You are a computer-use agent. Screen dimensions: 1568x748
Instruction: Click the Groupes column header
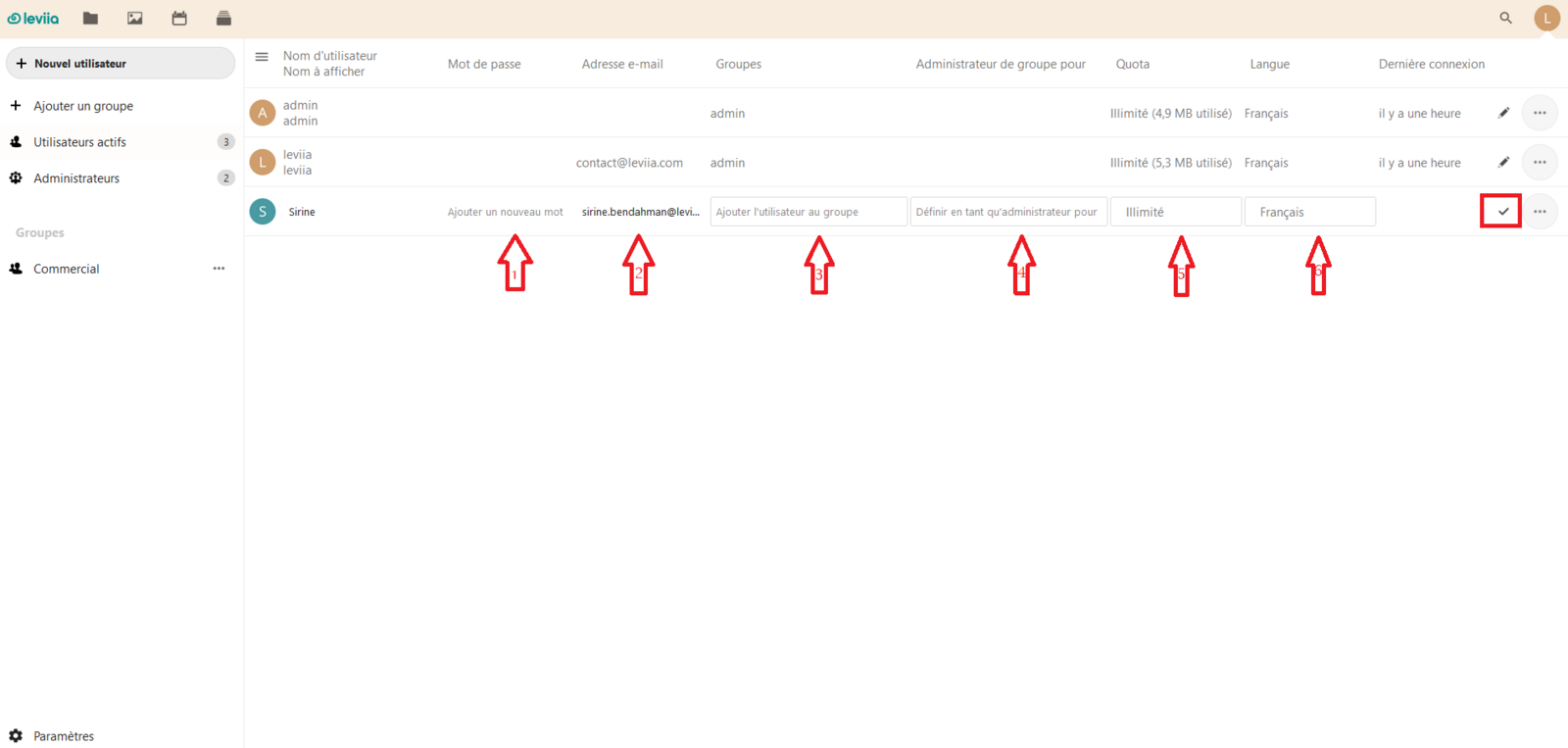738,64
